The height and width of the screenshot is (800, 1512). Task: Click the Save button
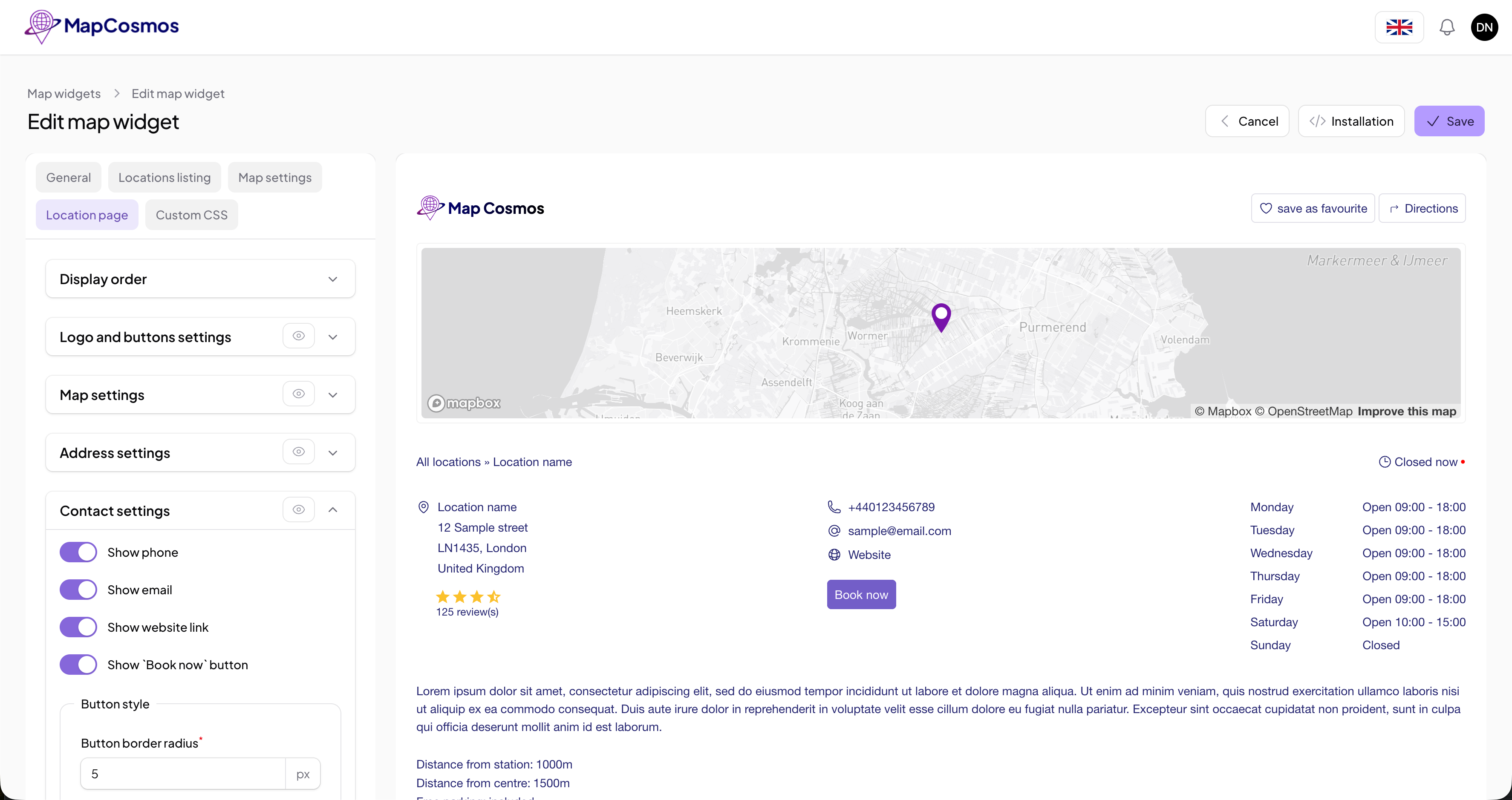click(x=1449, y=121)
